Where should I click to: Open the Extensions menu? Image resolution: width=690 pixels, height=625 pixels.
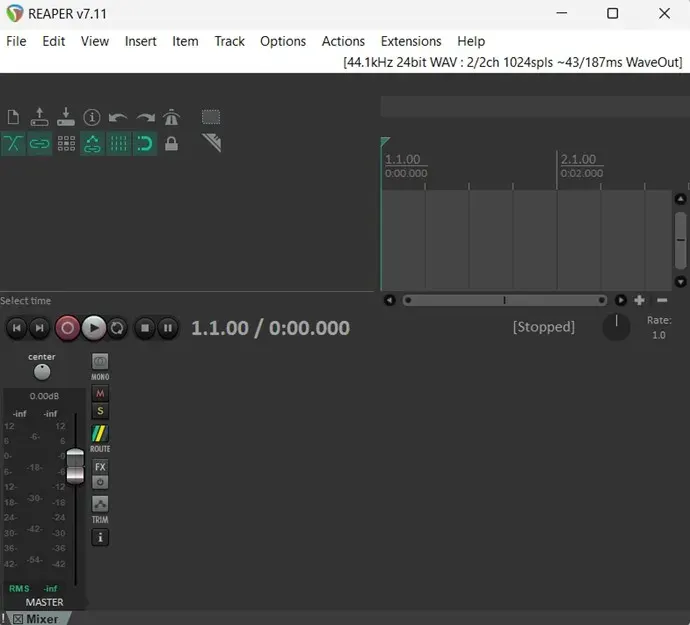[x=411, y=41]
